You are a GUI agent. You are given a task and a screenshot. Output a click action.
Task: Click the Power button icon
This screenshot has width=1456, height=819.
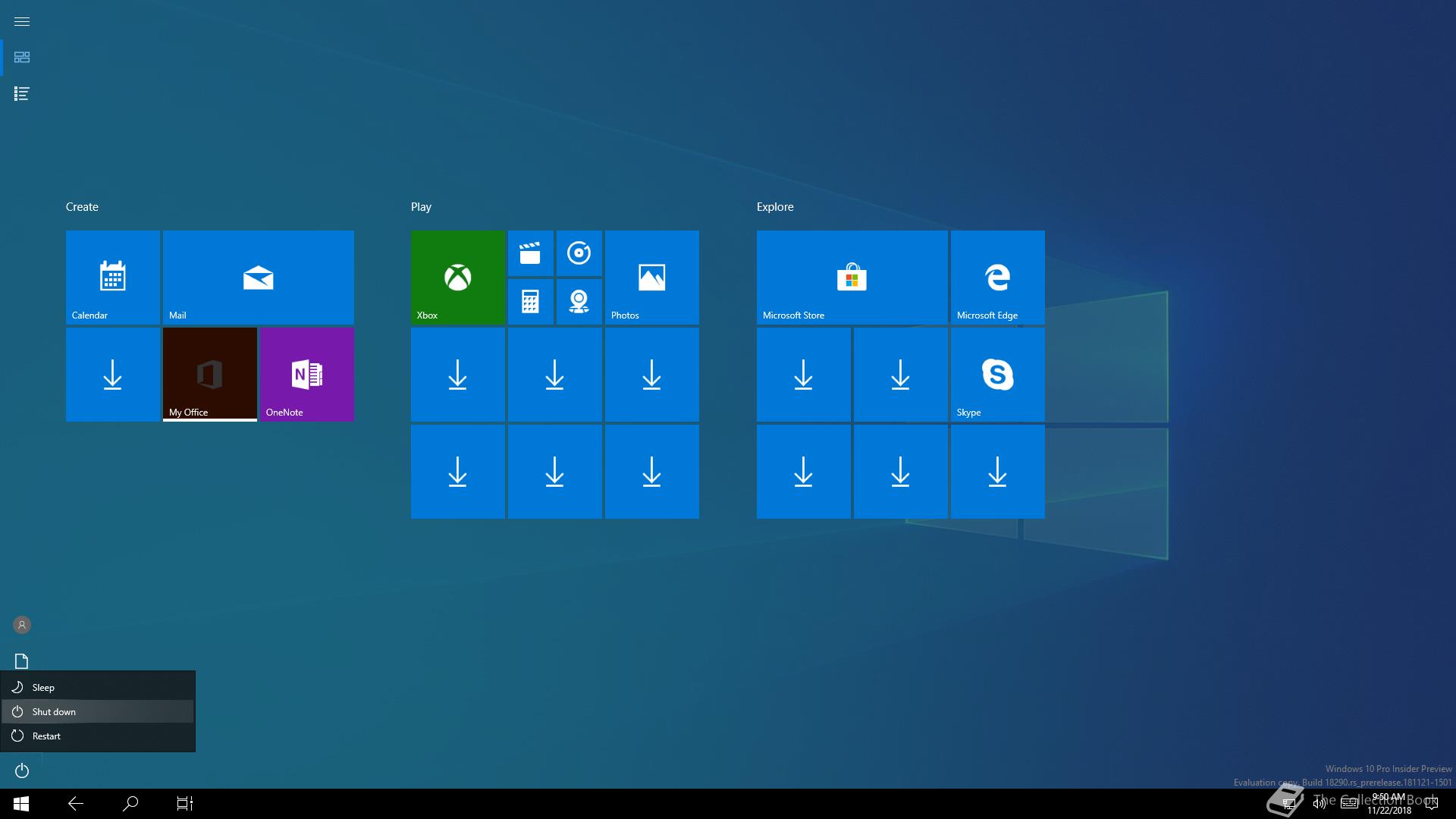coord(22,770)
